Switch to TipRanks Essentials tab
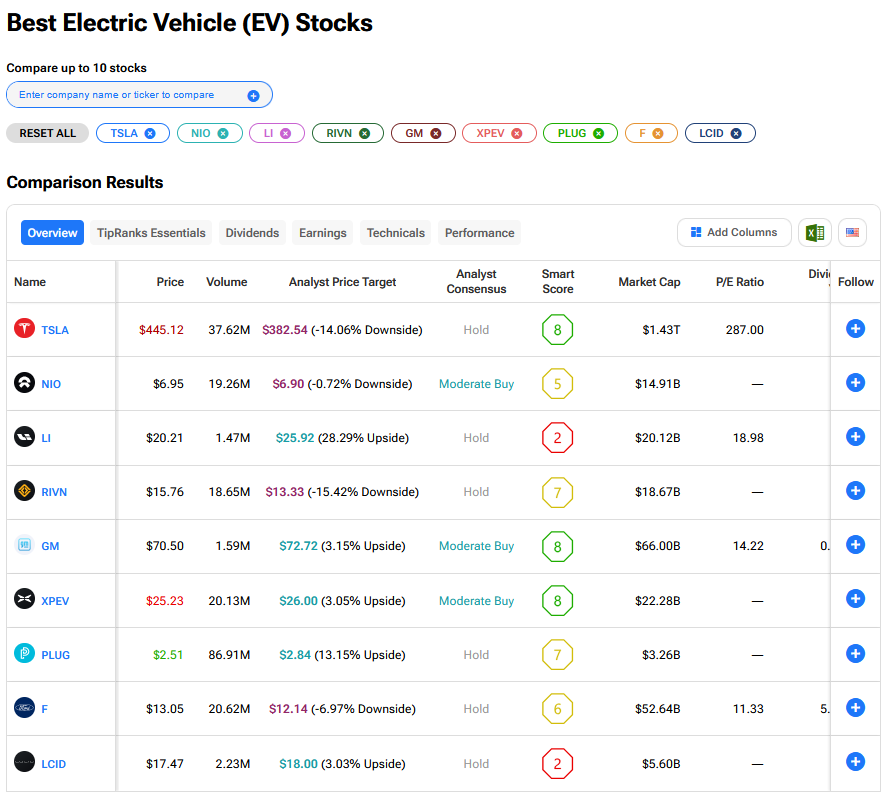The width and height of the screenshot is (895, 807). [151, 233]
